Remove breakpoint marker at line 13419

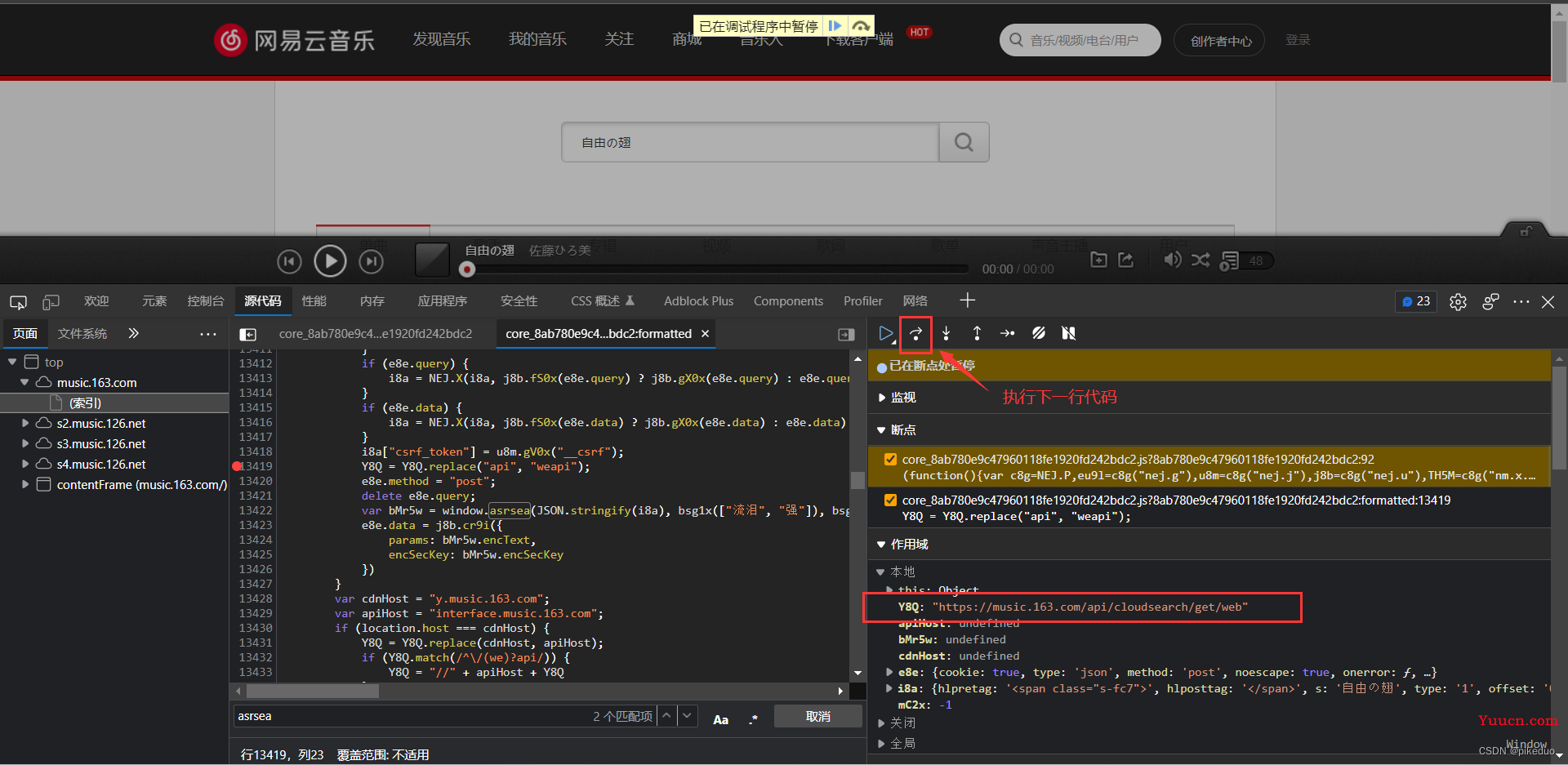pyautogui.click(x=237, y=466)
